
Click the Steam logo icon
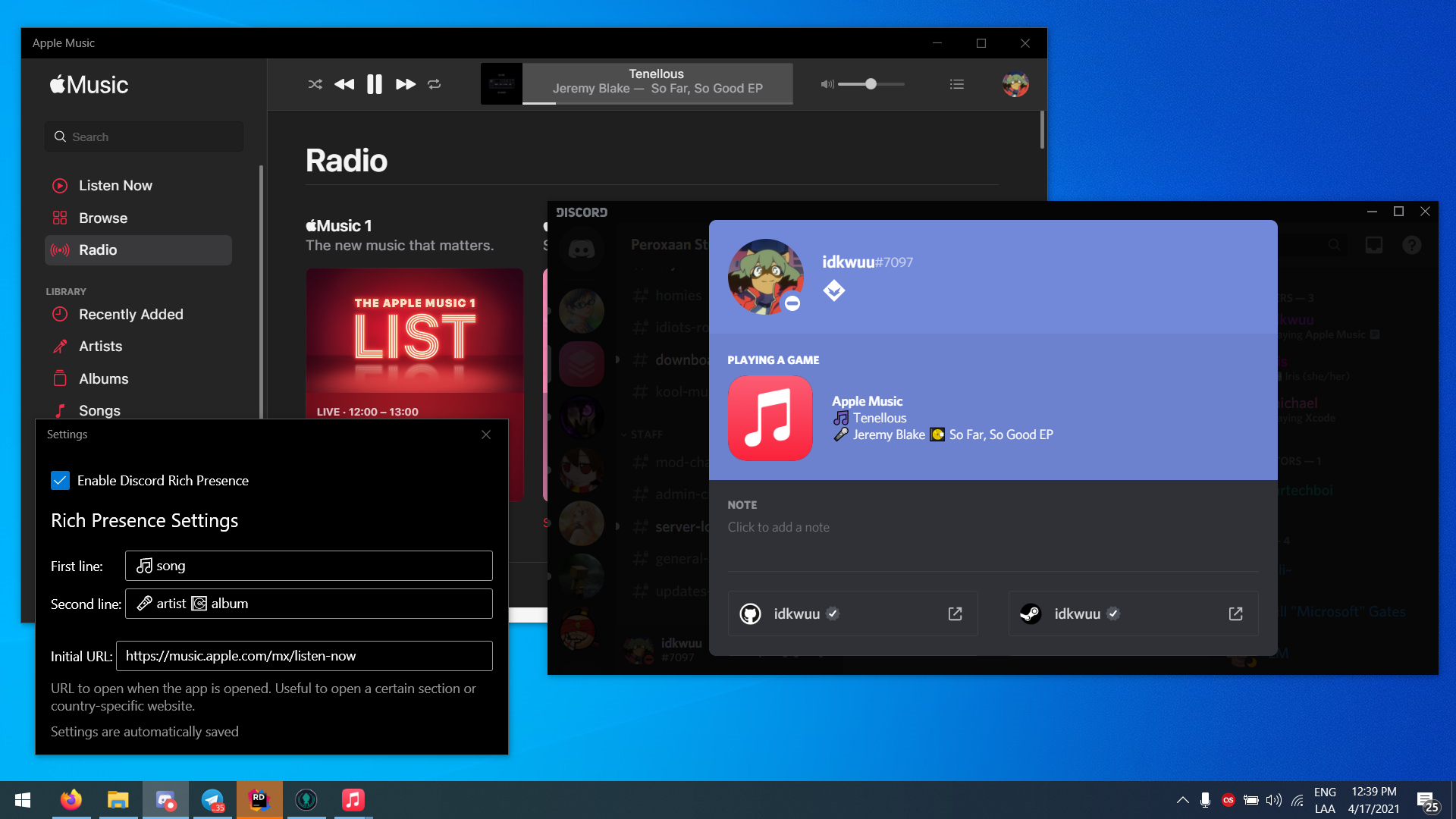(x=1030, y=613)
